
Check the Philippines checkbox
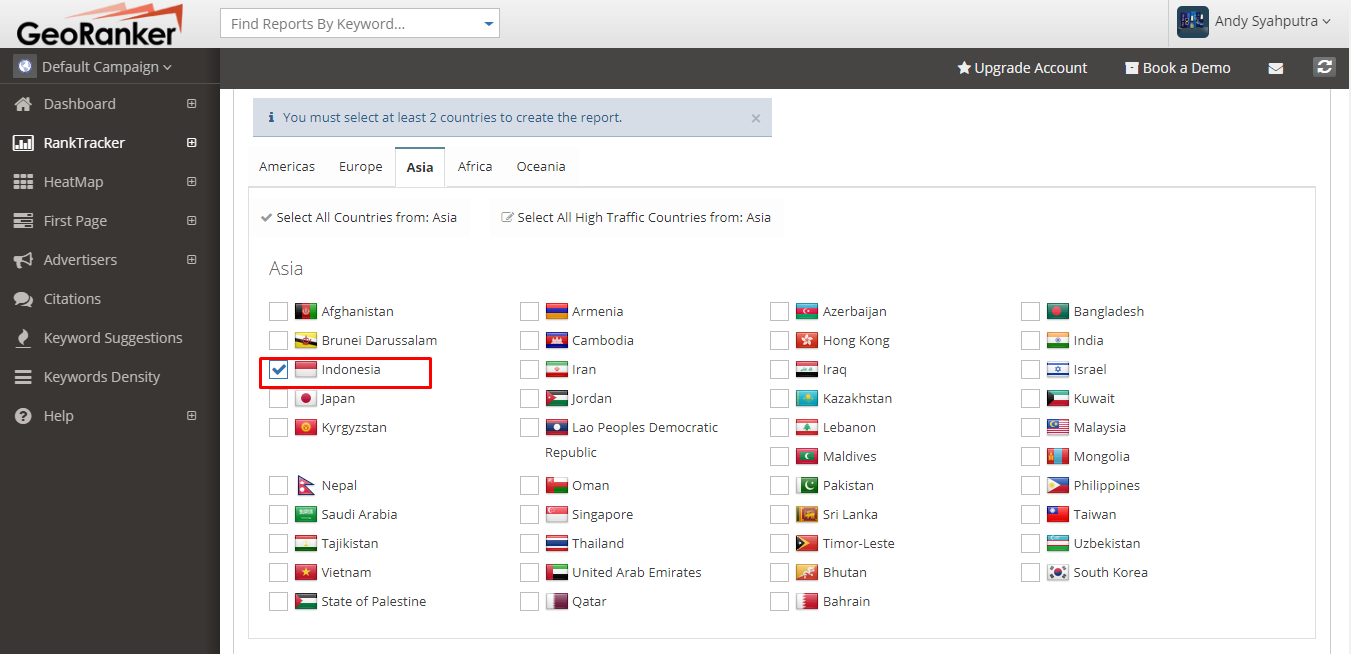pos(1031,485)
